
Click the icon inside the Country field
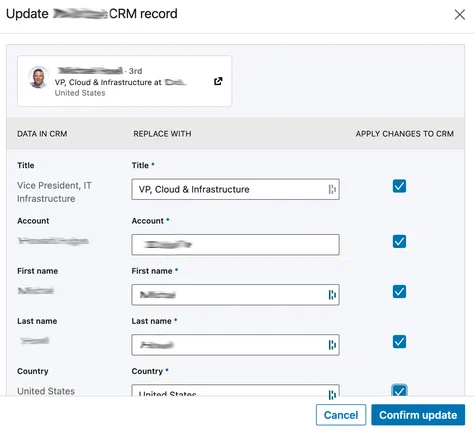click(x=332, y=394)
